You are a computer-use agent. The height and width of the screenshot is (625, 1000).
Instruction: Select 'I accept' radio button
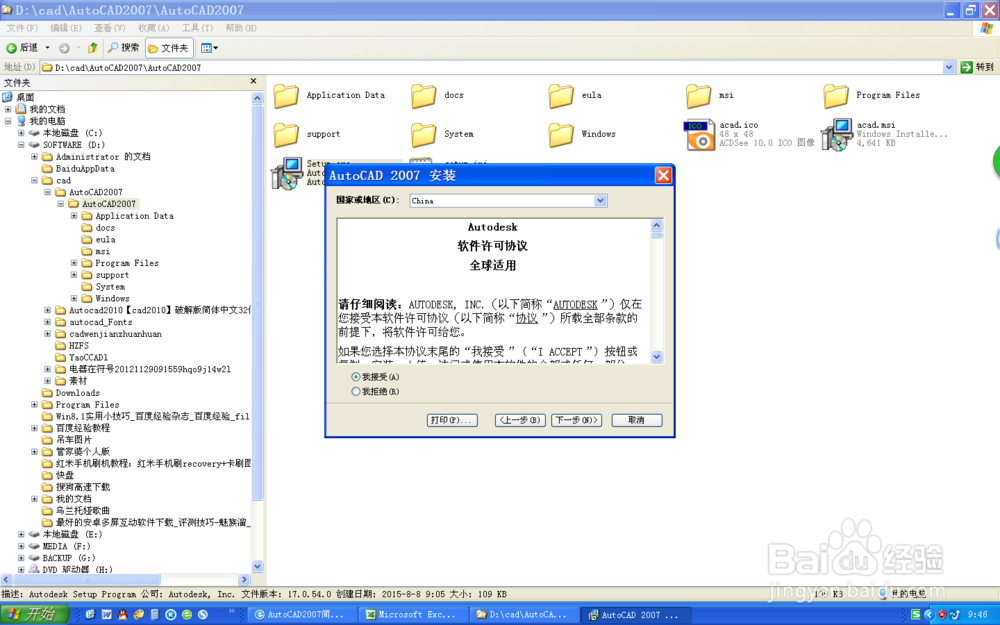click(x=355, y=377)
